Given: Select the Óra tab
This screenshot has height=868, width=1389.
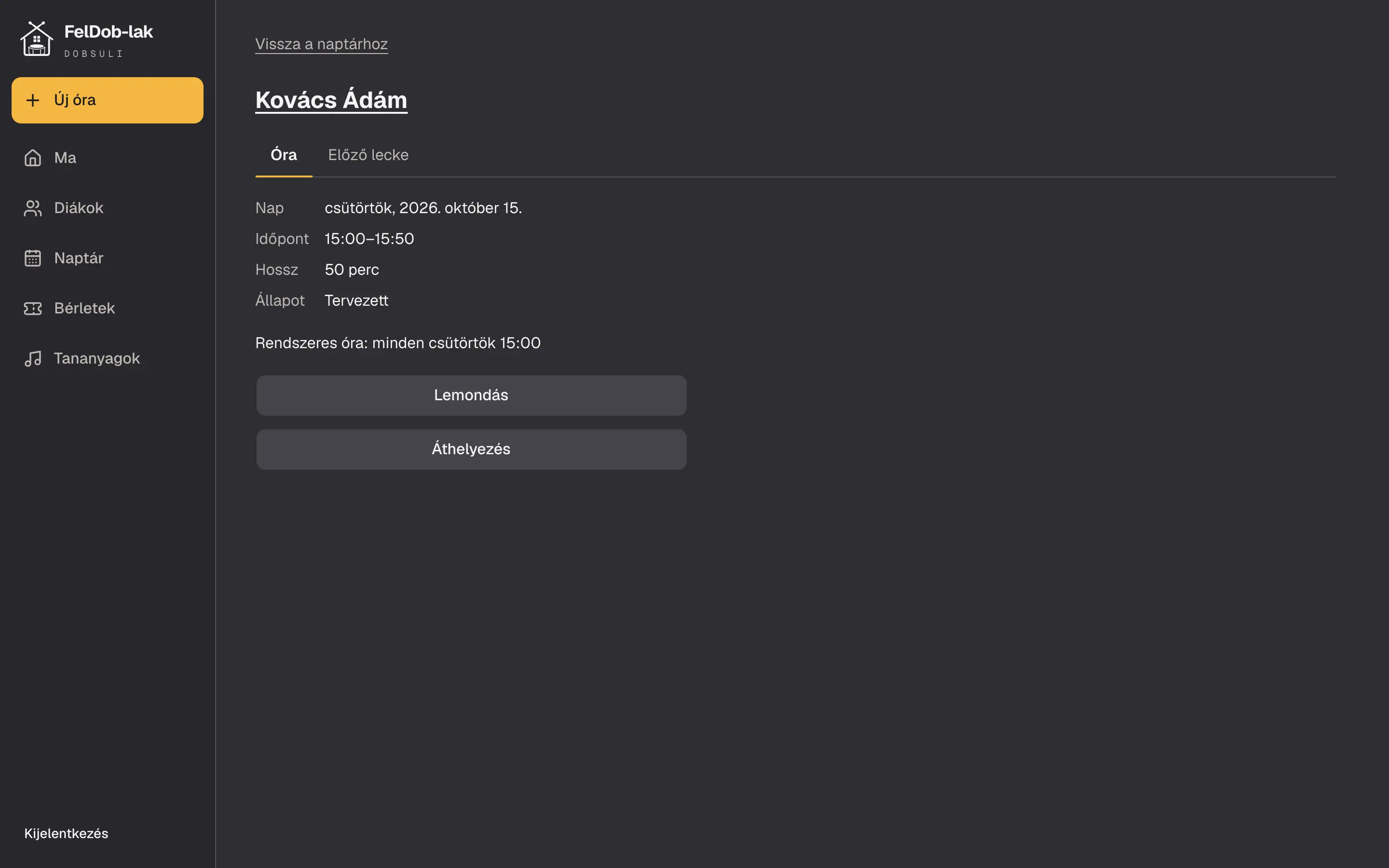Looking at the screenshot, I should (284, 155).
